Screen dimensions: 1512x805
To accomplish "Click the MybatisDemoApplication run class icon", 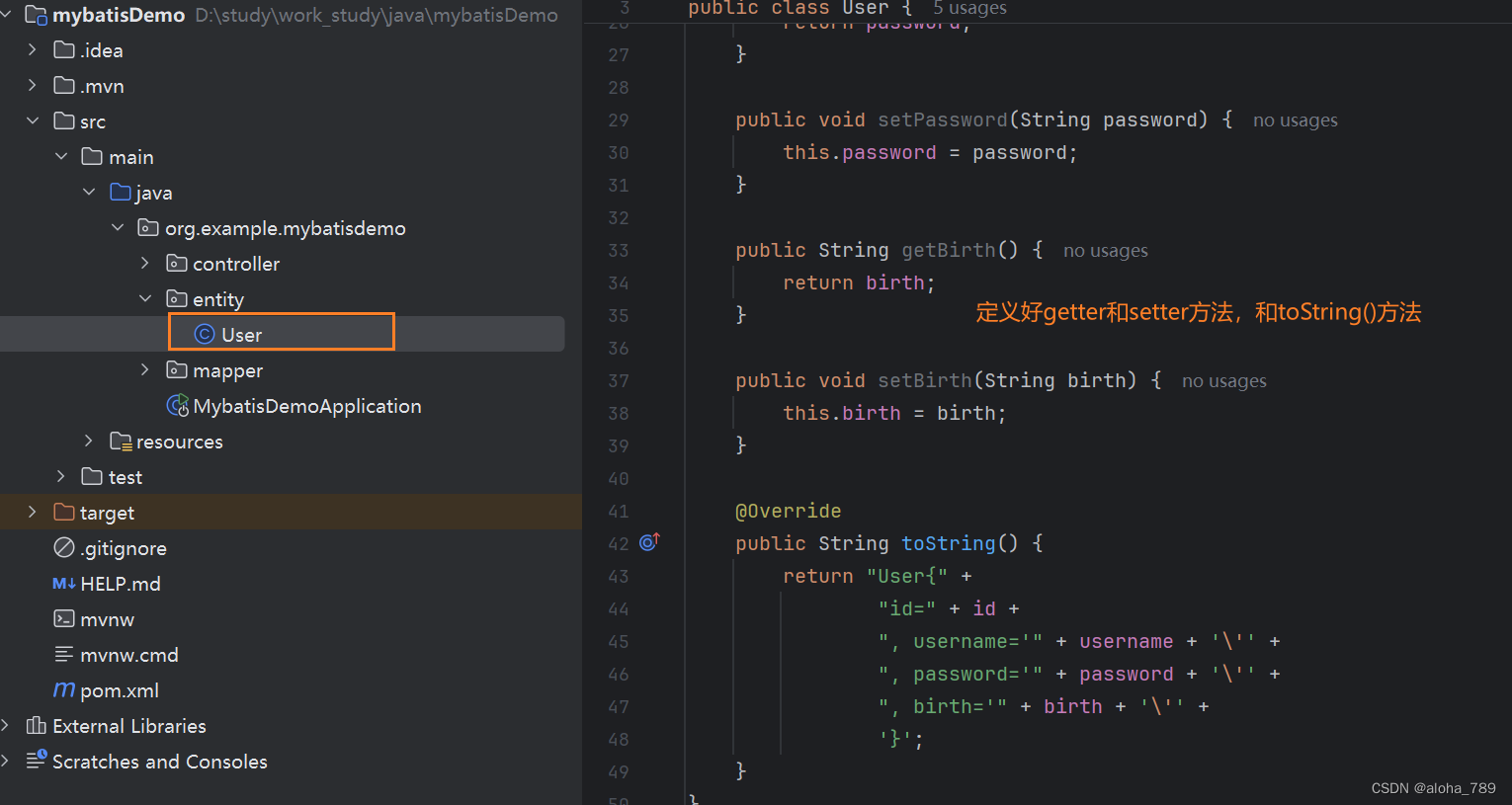I will pyautogui.click(x=178, y=405).
